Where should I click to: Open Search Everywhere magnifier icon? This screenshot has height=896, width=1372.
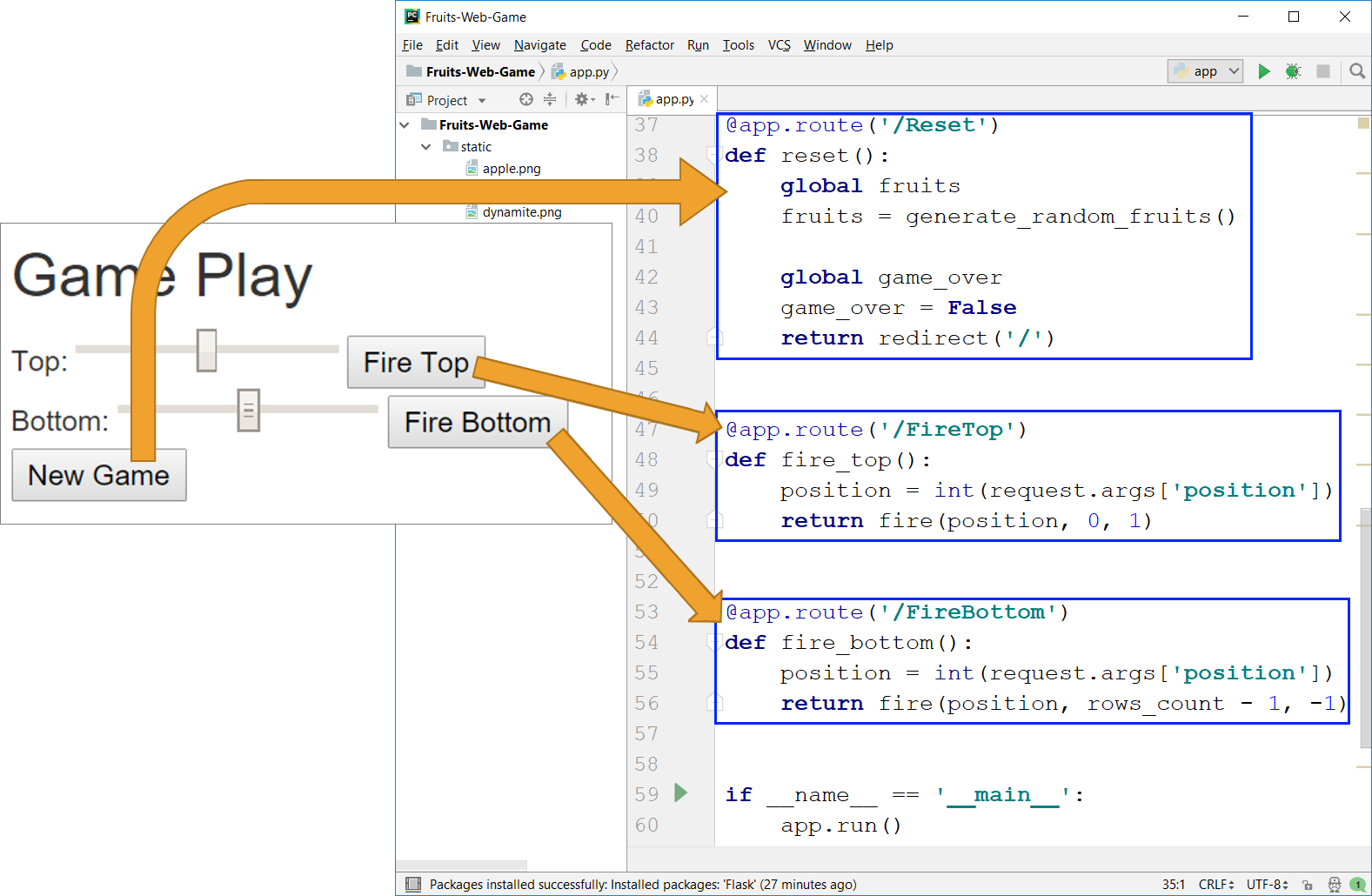click(x=1356, y=71)
